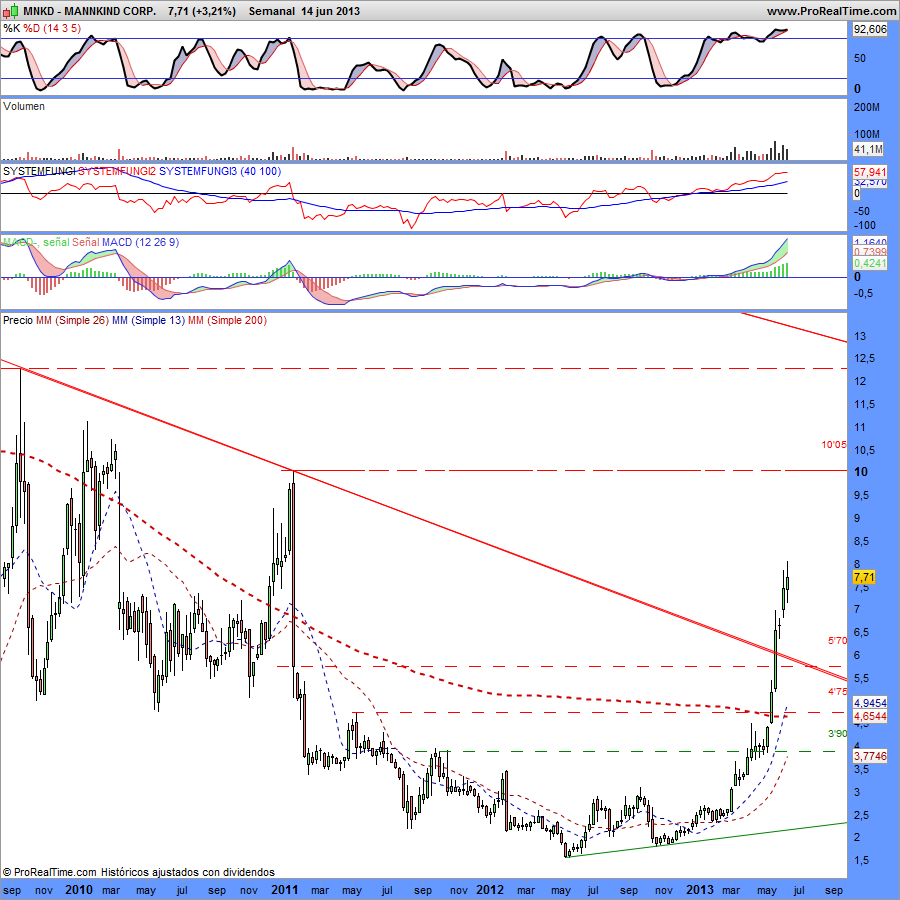Image resolution: width=900 pixels, height=900 pixels.
Task: Click the Volumen panel label
Action: (24, 106)
